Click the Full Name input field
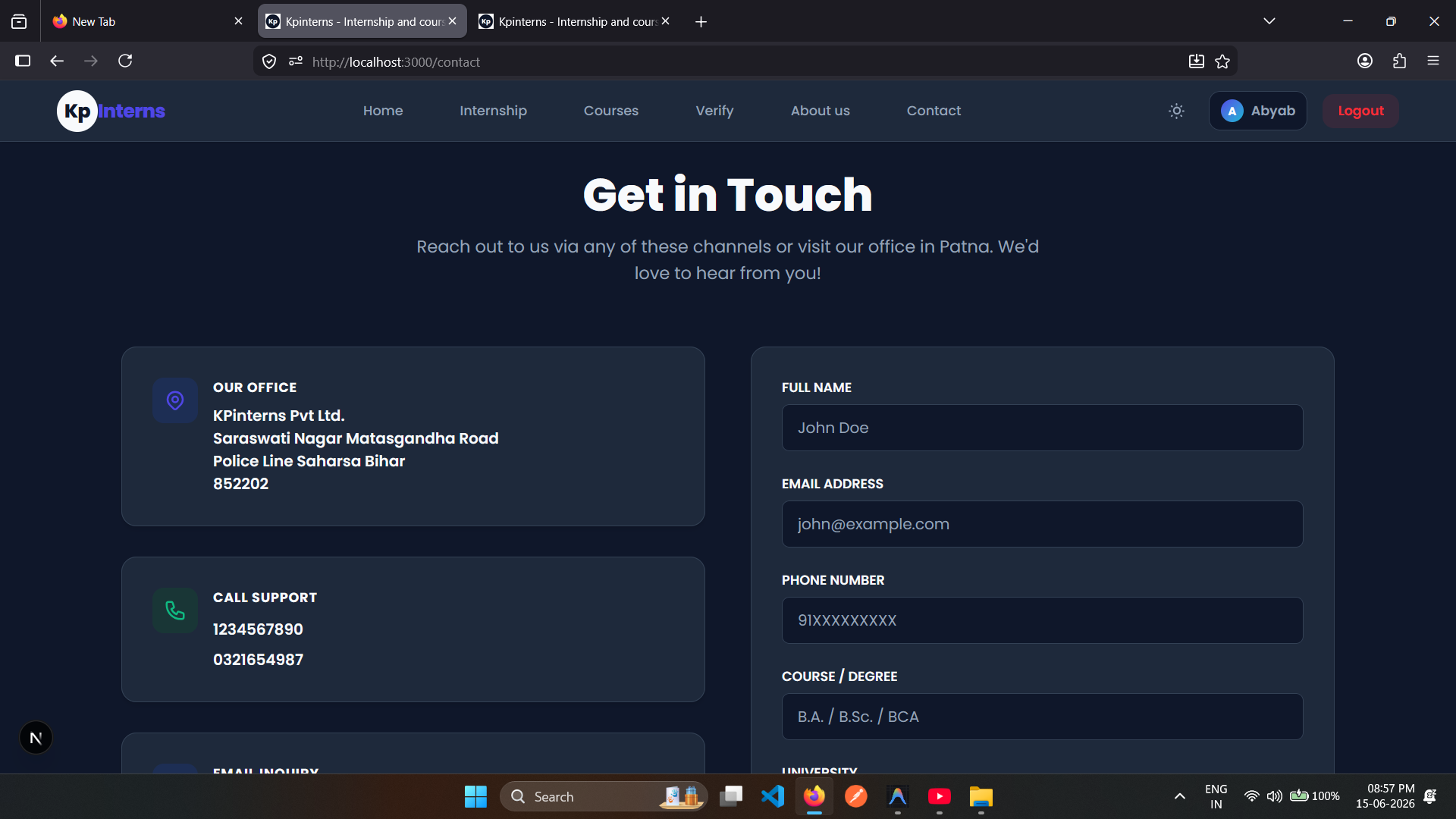 pyautogui.click(x=1042, y=428)
